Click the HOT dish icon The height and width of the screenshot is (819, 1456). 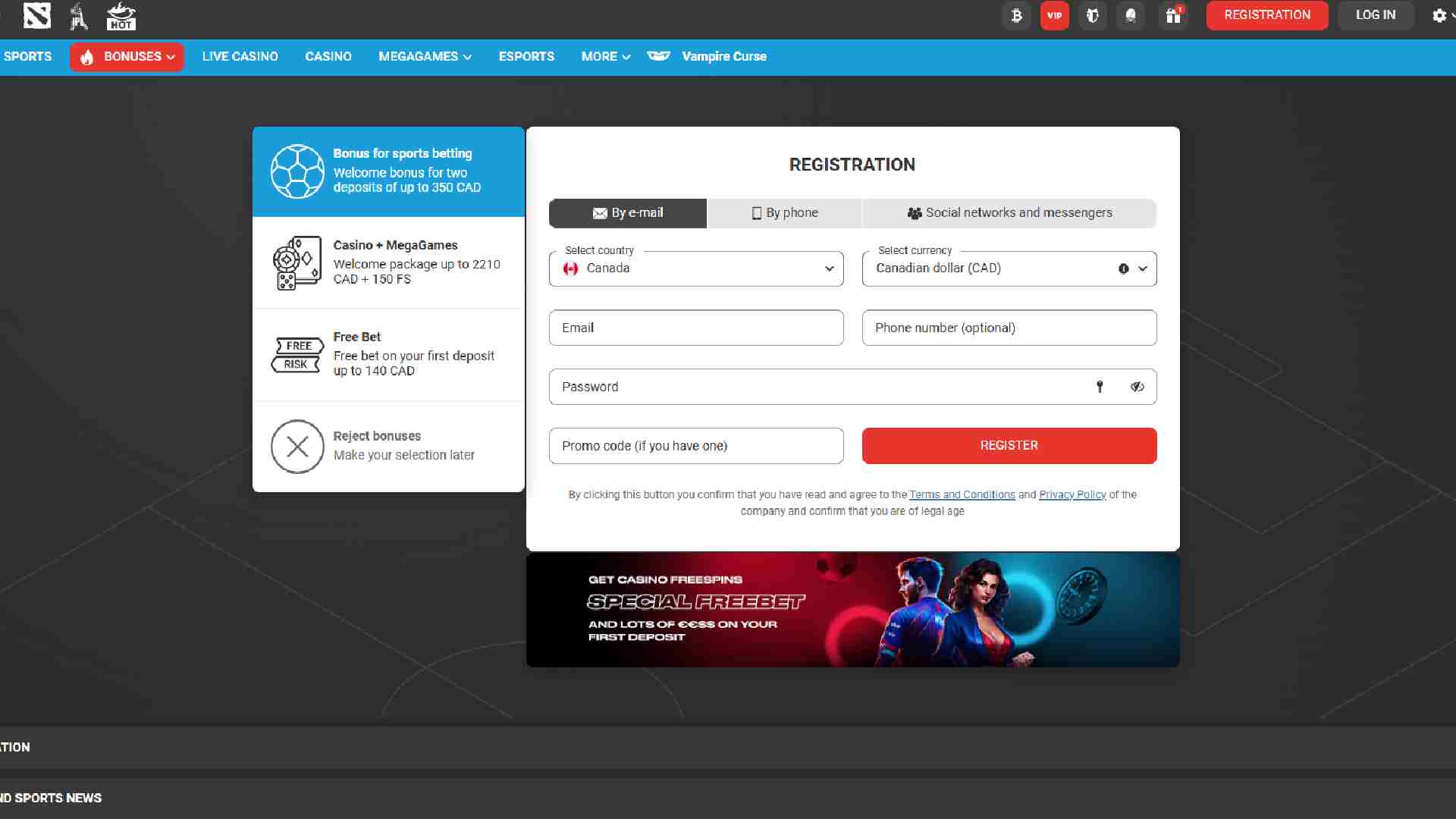121,15
